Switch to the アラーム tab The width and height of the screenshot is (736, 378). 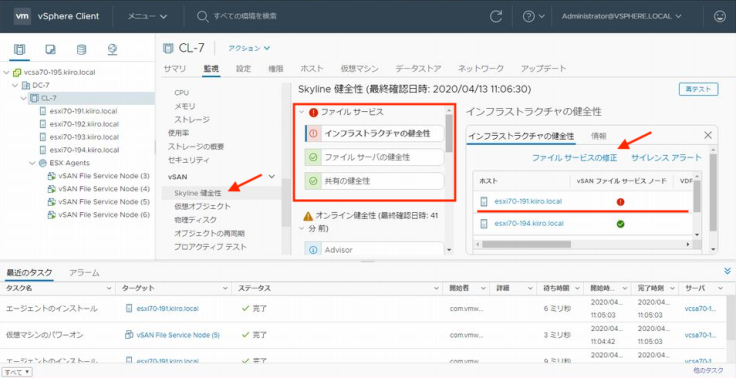pyautogui.click(x=84, y=272)
